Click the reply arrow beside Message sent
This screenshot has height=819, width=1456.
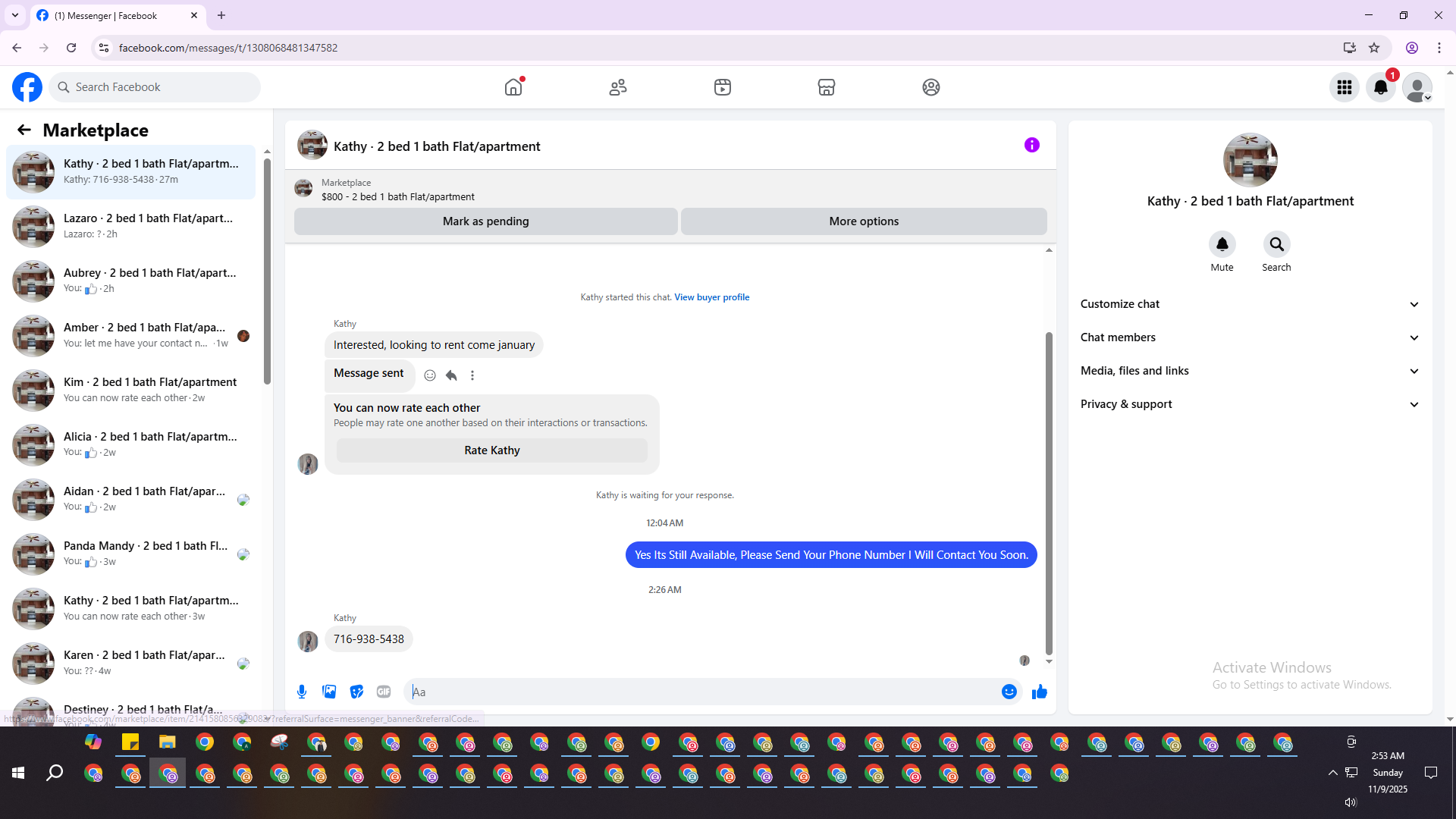(x=451, y=375)
